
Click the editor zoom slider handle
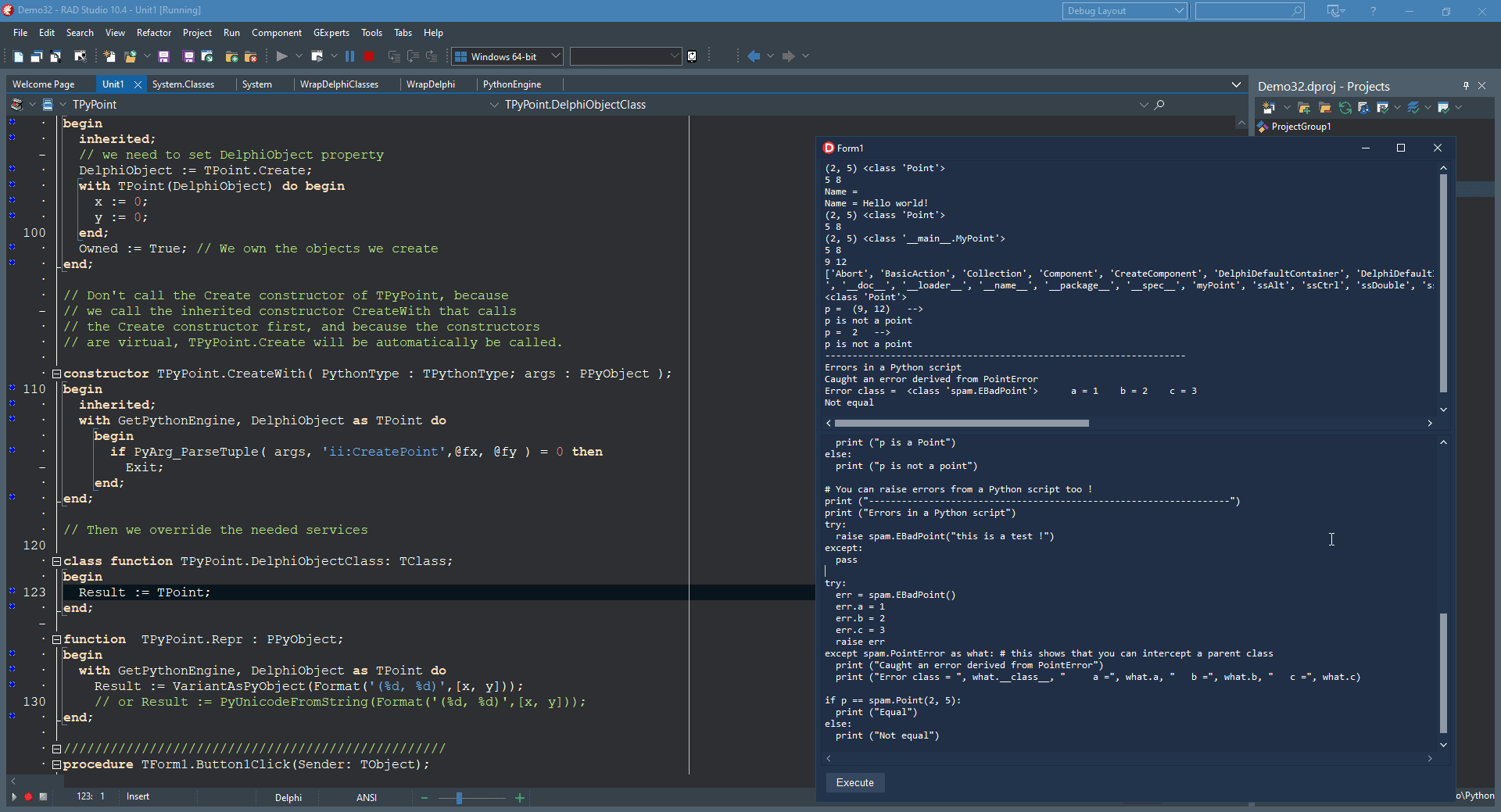459,798
